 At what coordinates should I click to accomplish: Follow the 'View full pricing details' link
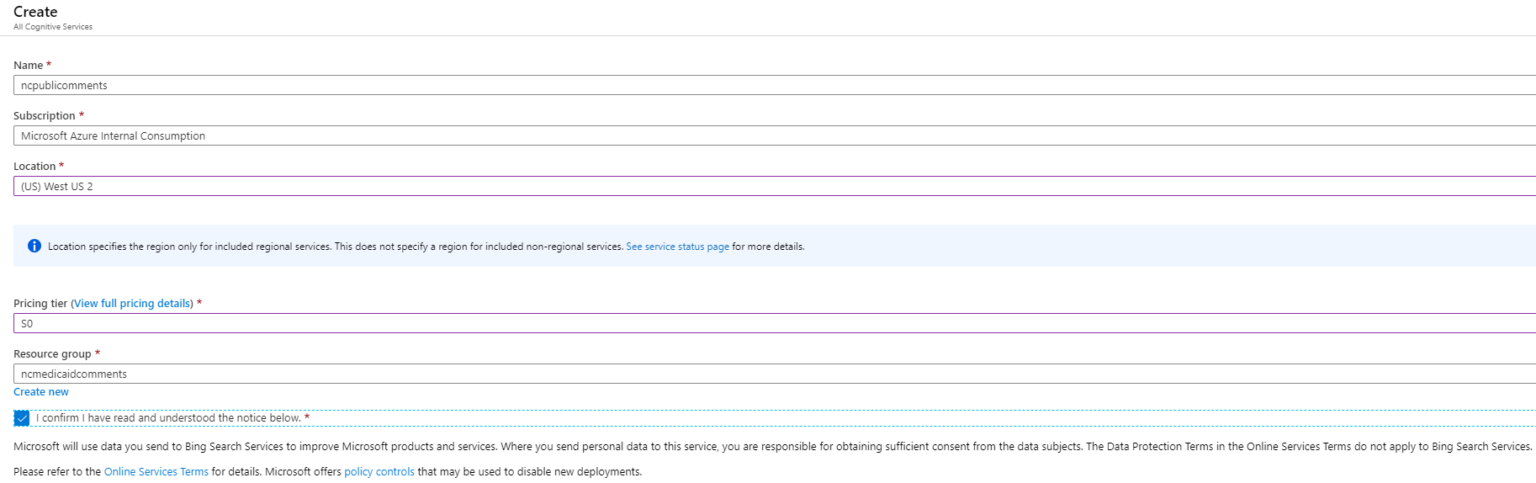132,303
